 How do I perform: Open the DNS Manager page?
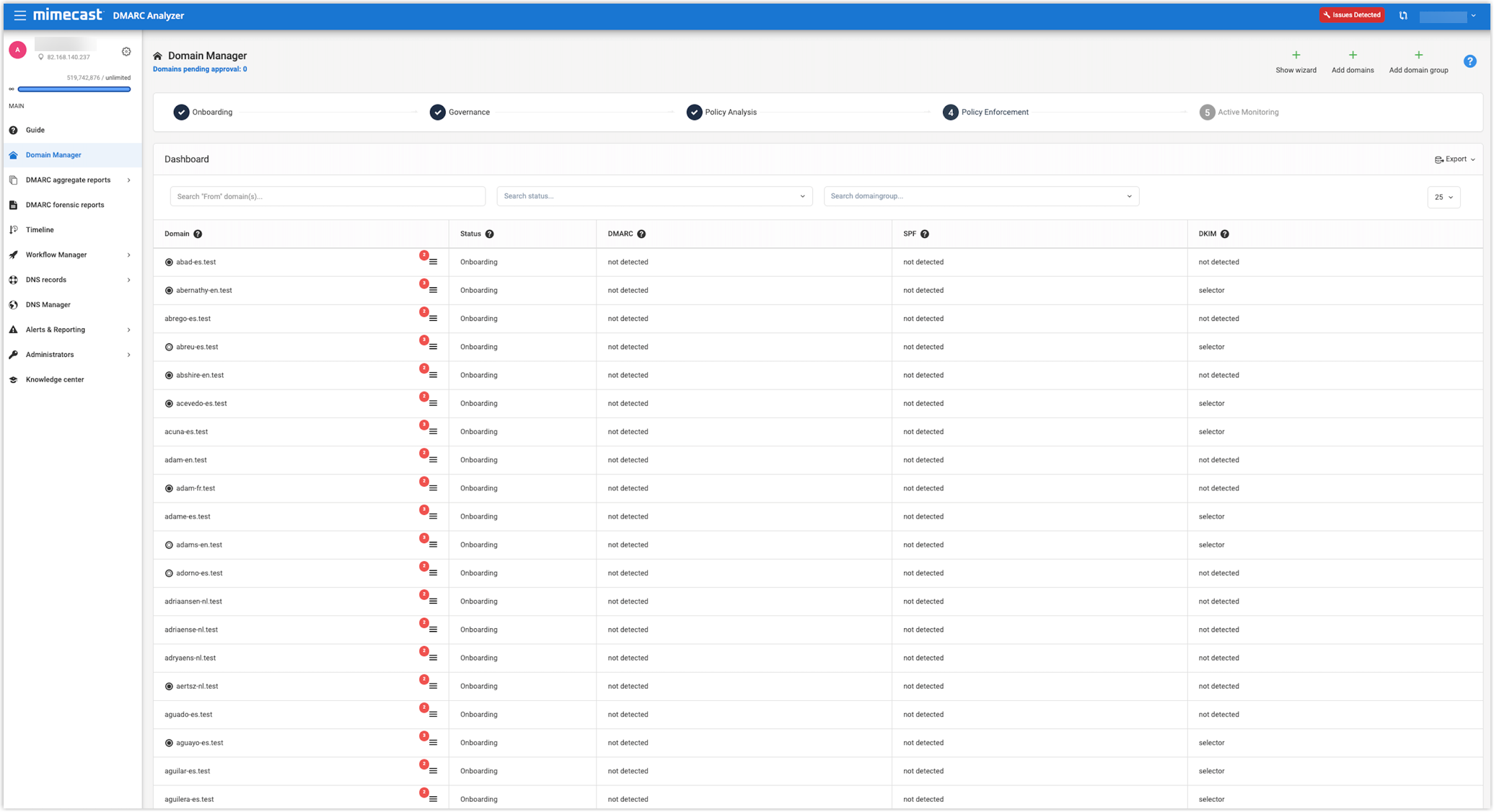coord(48,304)
